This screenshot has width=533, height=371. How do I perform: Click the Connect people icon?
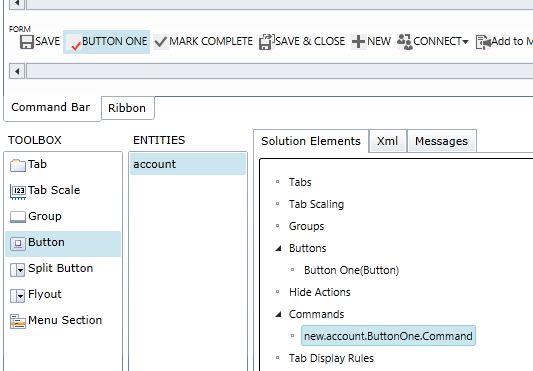[x=405, y=42]
